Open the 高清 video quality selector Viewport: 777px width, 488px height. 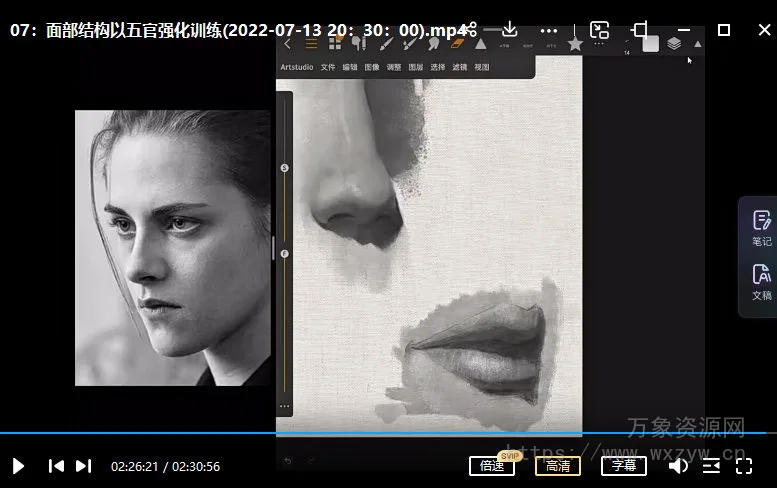(557, 466)
